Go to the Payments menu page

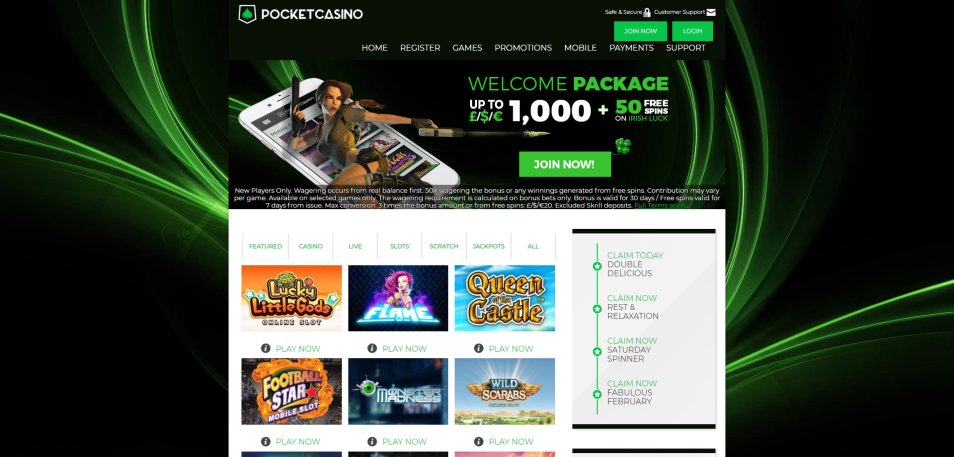point(632,47)
